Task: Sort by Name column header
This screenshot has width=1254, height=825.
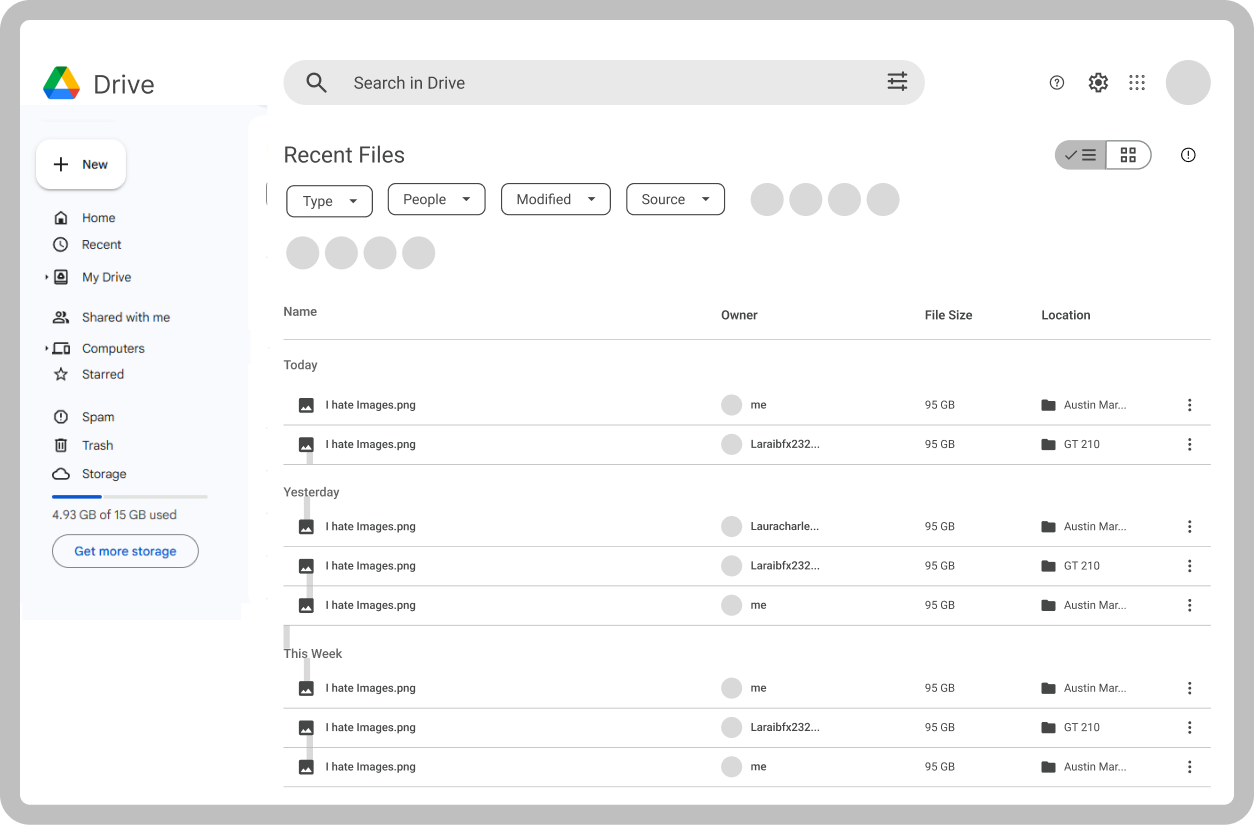Action: [300, 312]
